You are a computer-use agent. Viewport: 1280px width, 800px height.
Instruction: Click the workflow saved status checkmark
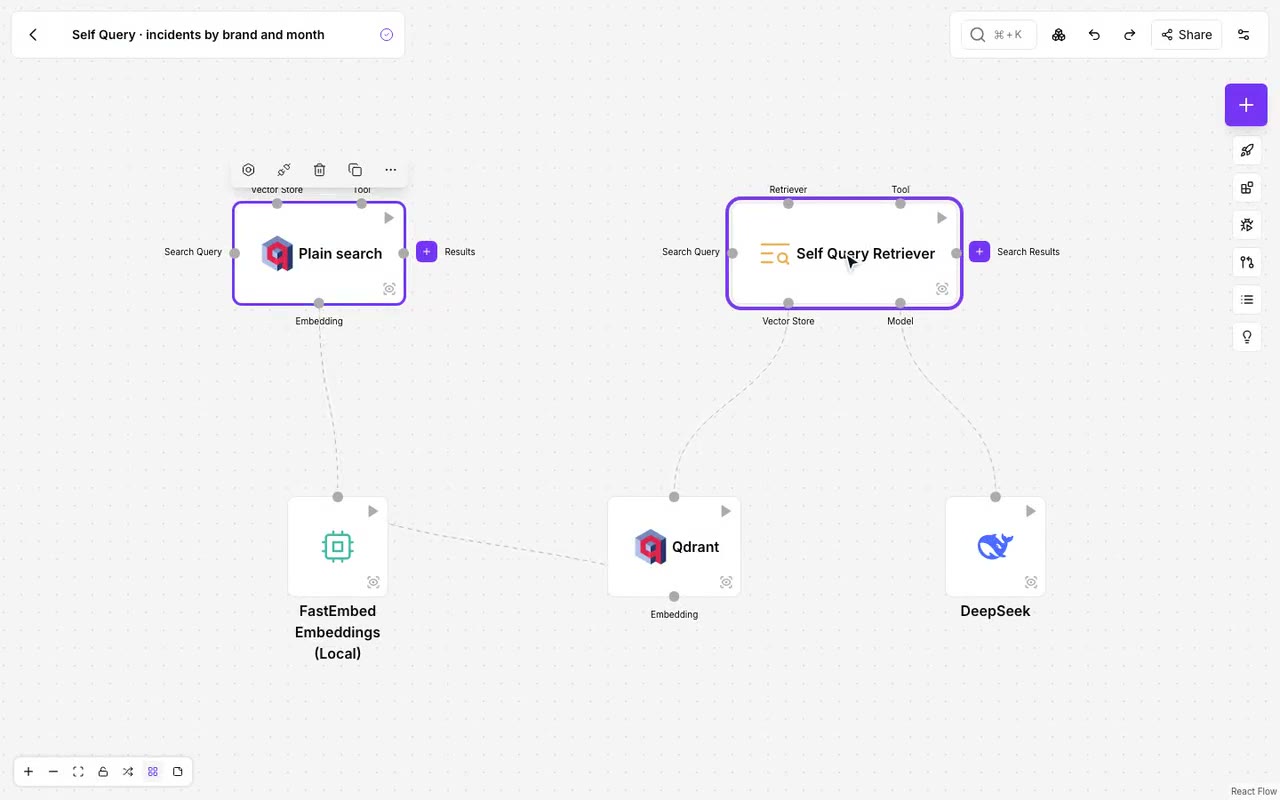tap(387, 35)
